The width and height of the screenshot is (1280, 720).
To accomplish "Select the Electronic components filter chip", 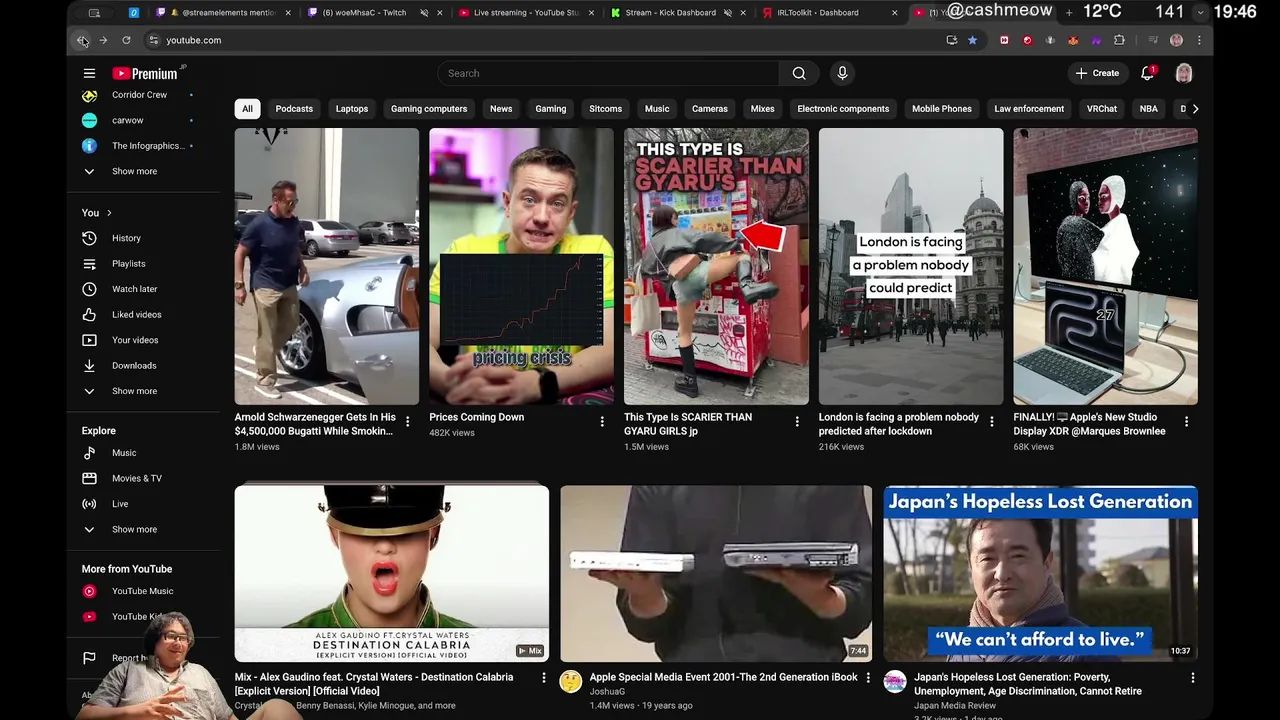I will (x=843, y=109).
